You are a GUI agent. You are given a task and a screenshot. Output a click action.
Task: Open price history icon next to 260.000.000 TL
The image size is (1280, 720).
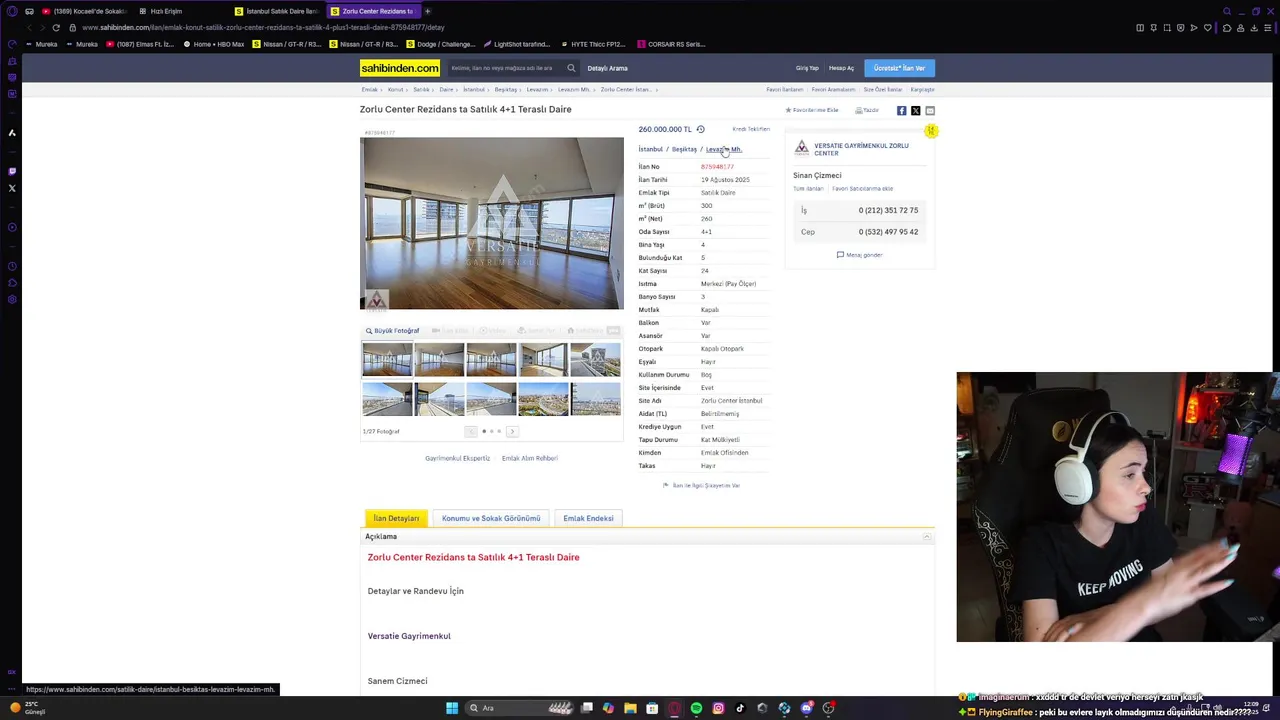(700, 129)
